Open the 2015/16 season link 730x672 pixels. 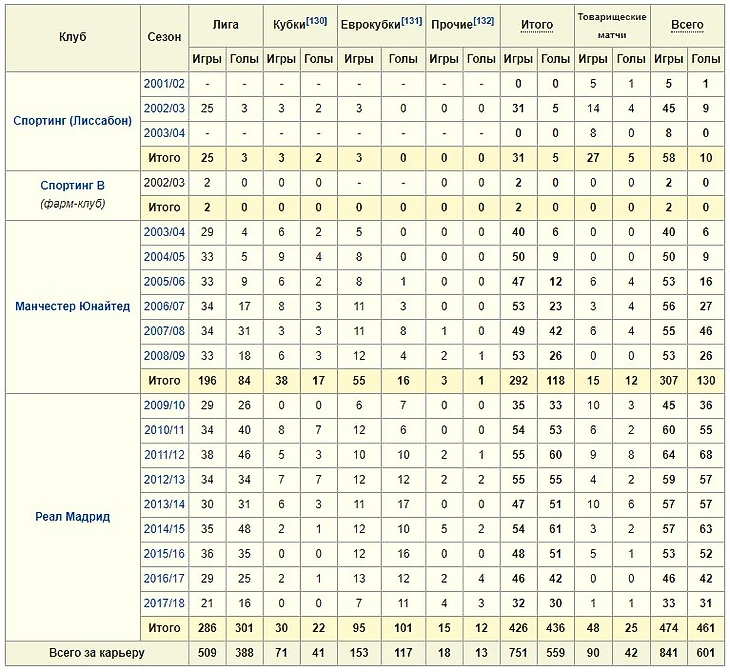click(164, 554)
